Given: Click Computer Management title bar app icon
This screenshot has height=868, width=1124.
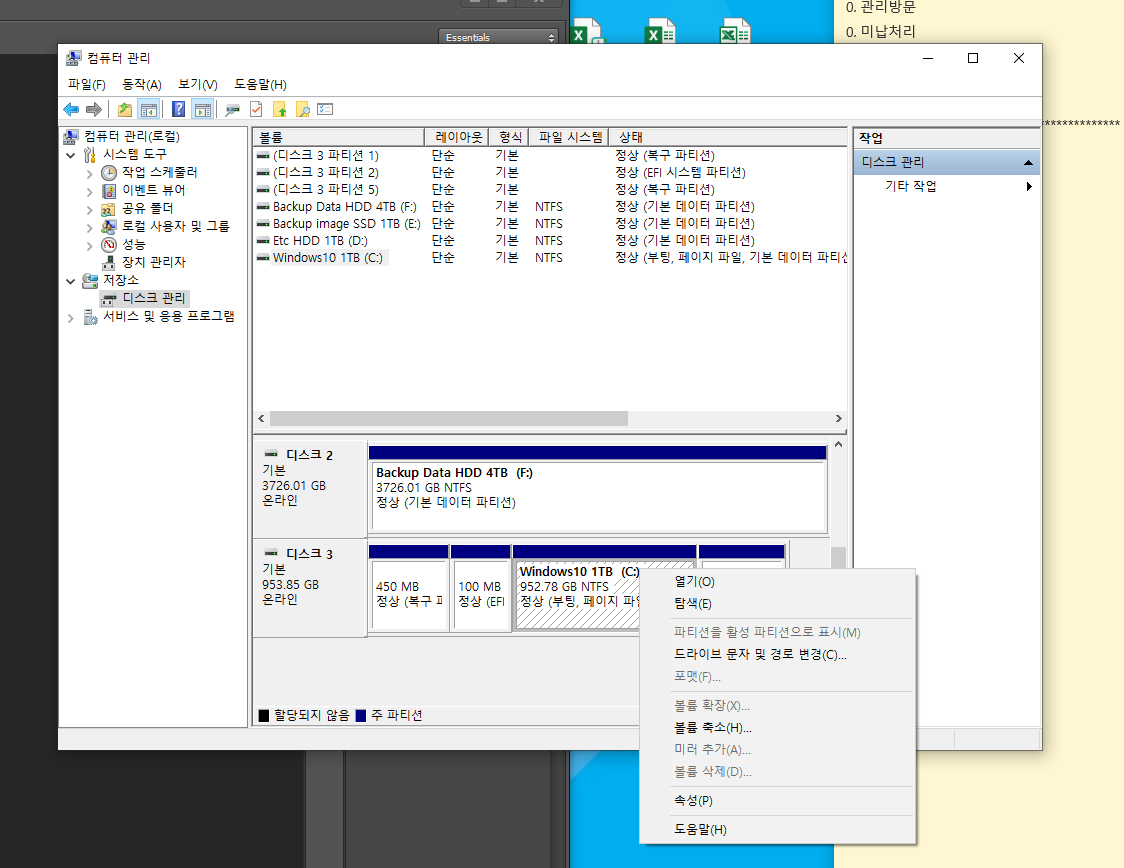Looking at the screenshot, I should pyautogui.click(x=73, y=58).
